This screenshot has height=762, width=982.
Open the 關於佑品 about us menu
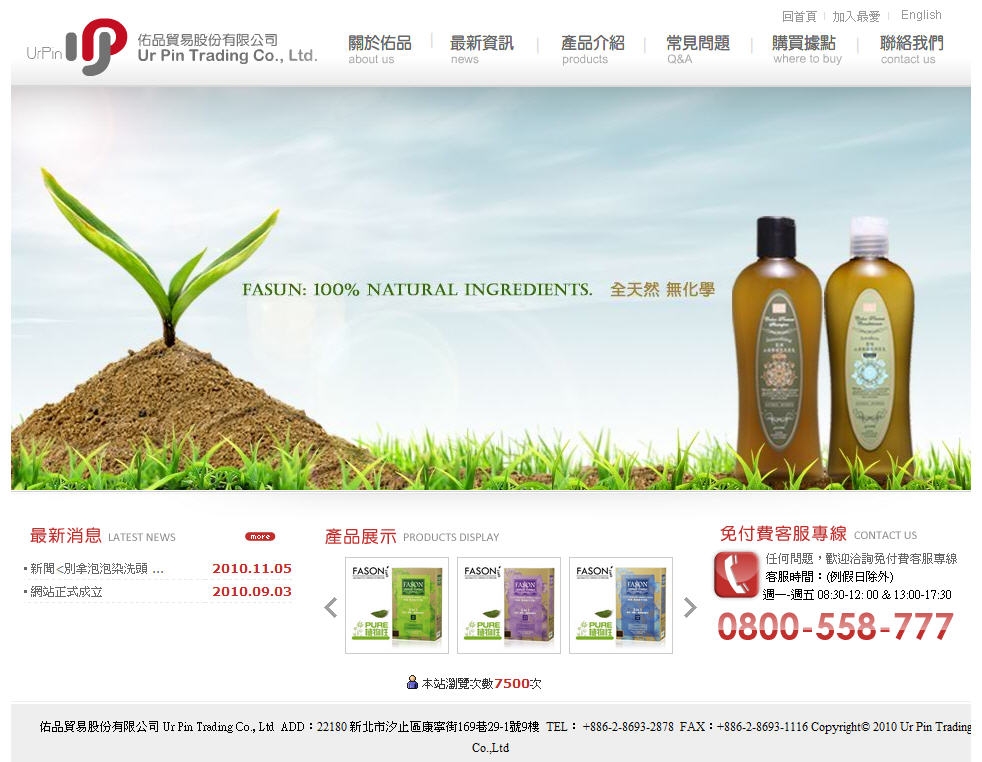(380, 49)
